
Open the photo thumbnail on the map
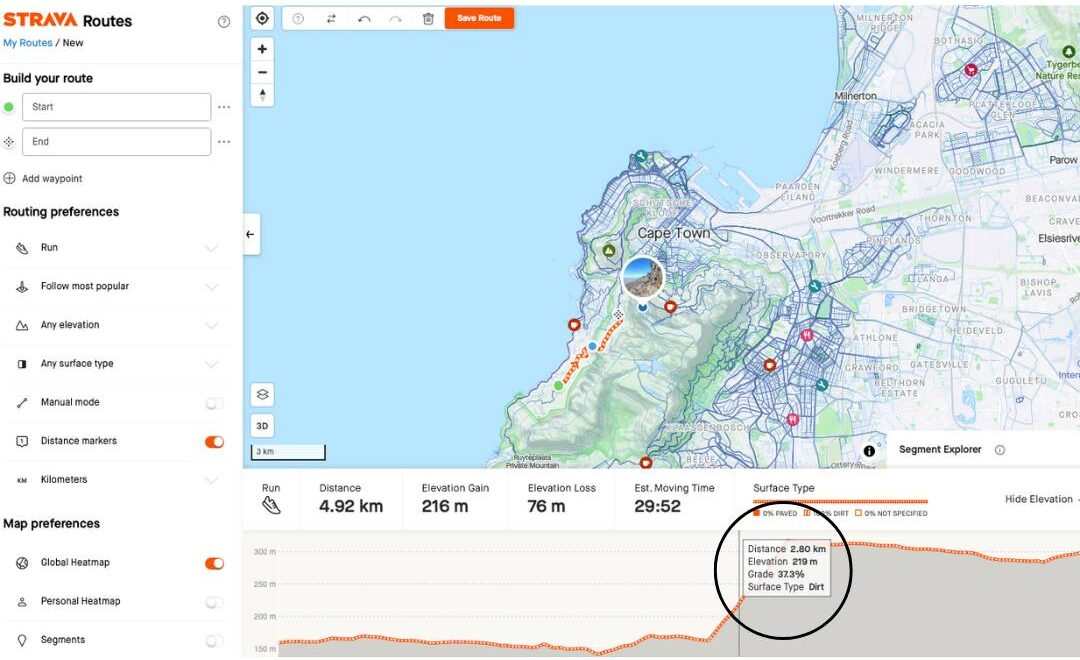click(643, 278)
